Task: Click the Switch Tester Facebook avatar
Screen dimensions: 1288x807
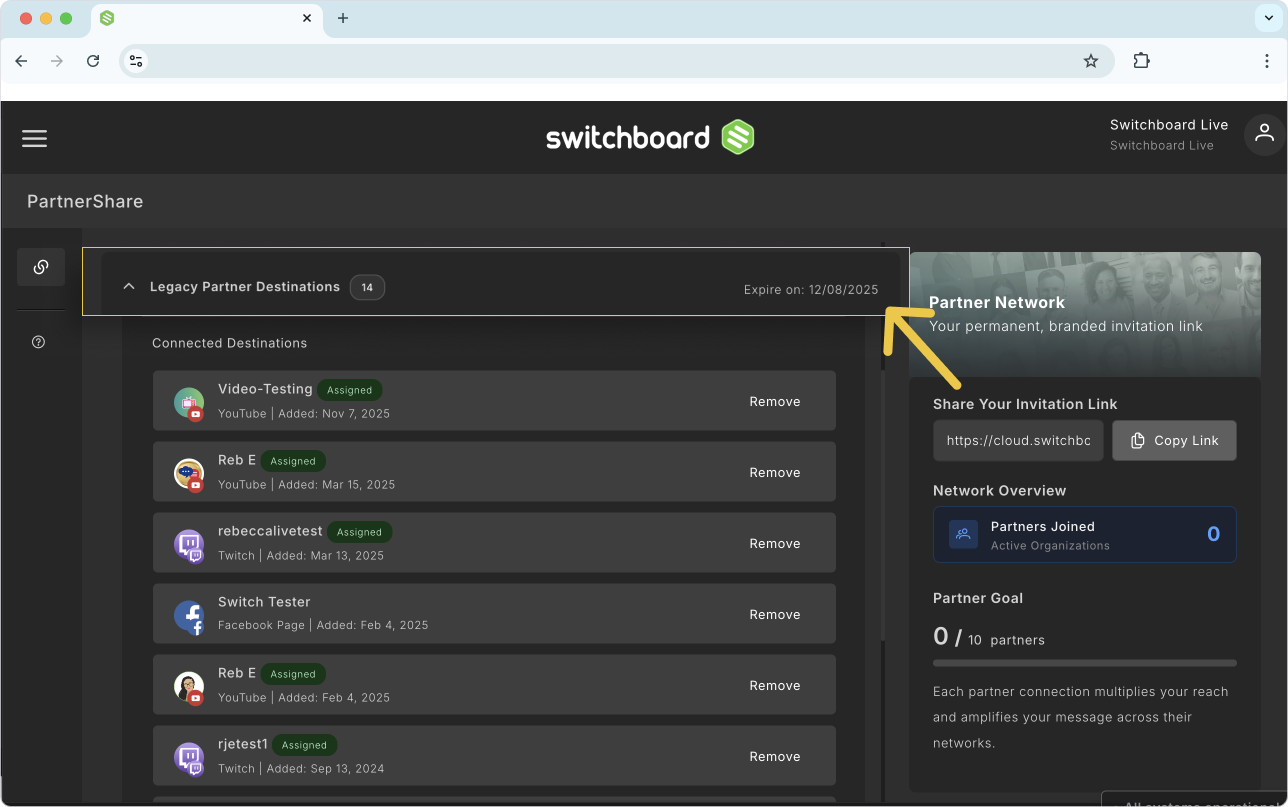Action: coord(189,616)
